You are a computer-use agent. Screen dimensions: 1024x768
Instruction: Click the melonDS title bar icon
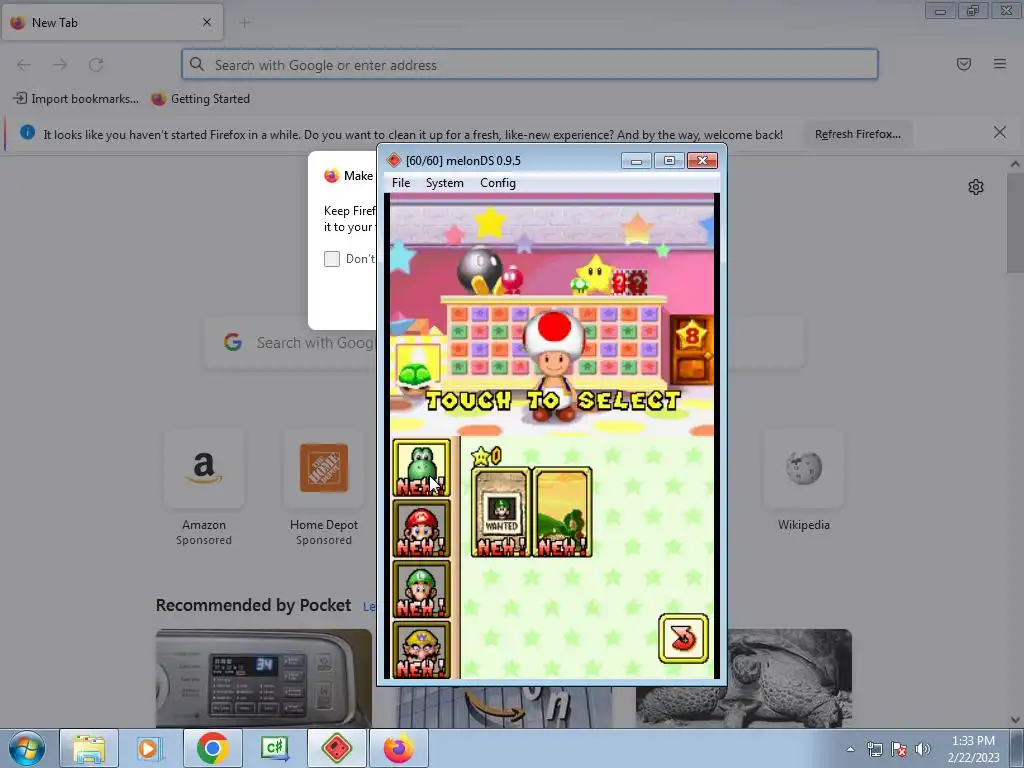point(394,161)
